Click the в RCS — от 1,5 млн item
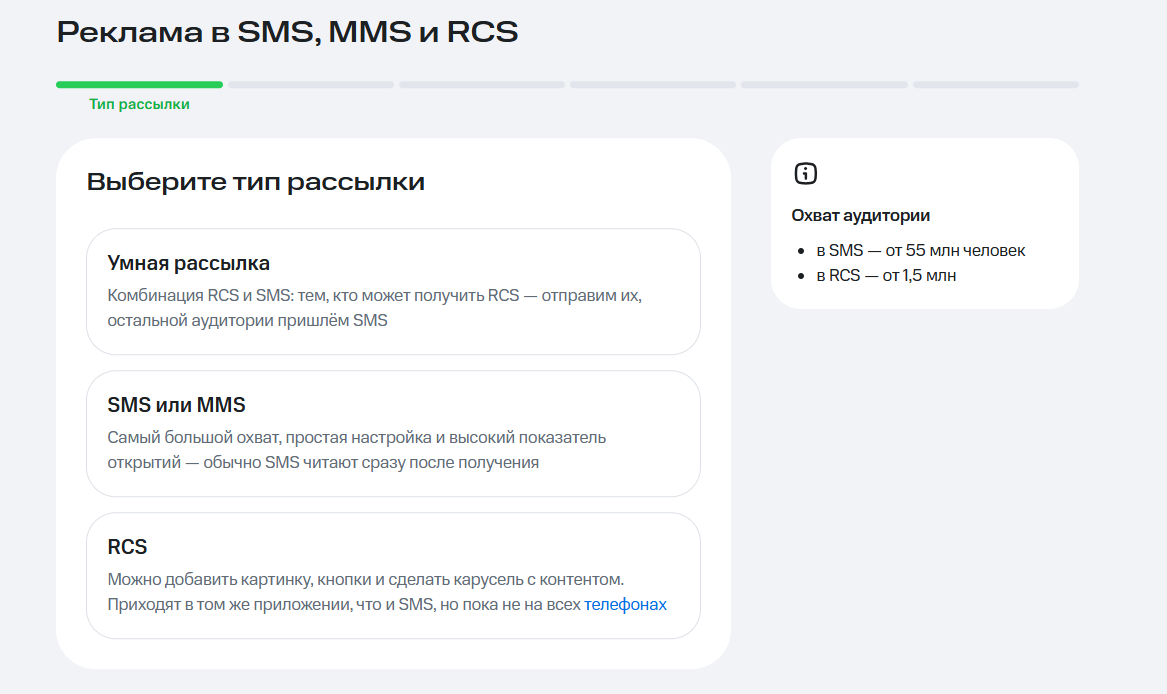Image resolution: width=1167 pixels, height=694 pixels. click(x=886, y=276)
